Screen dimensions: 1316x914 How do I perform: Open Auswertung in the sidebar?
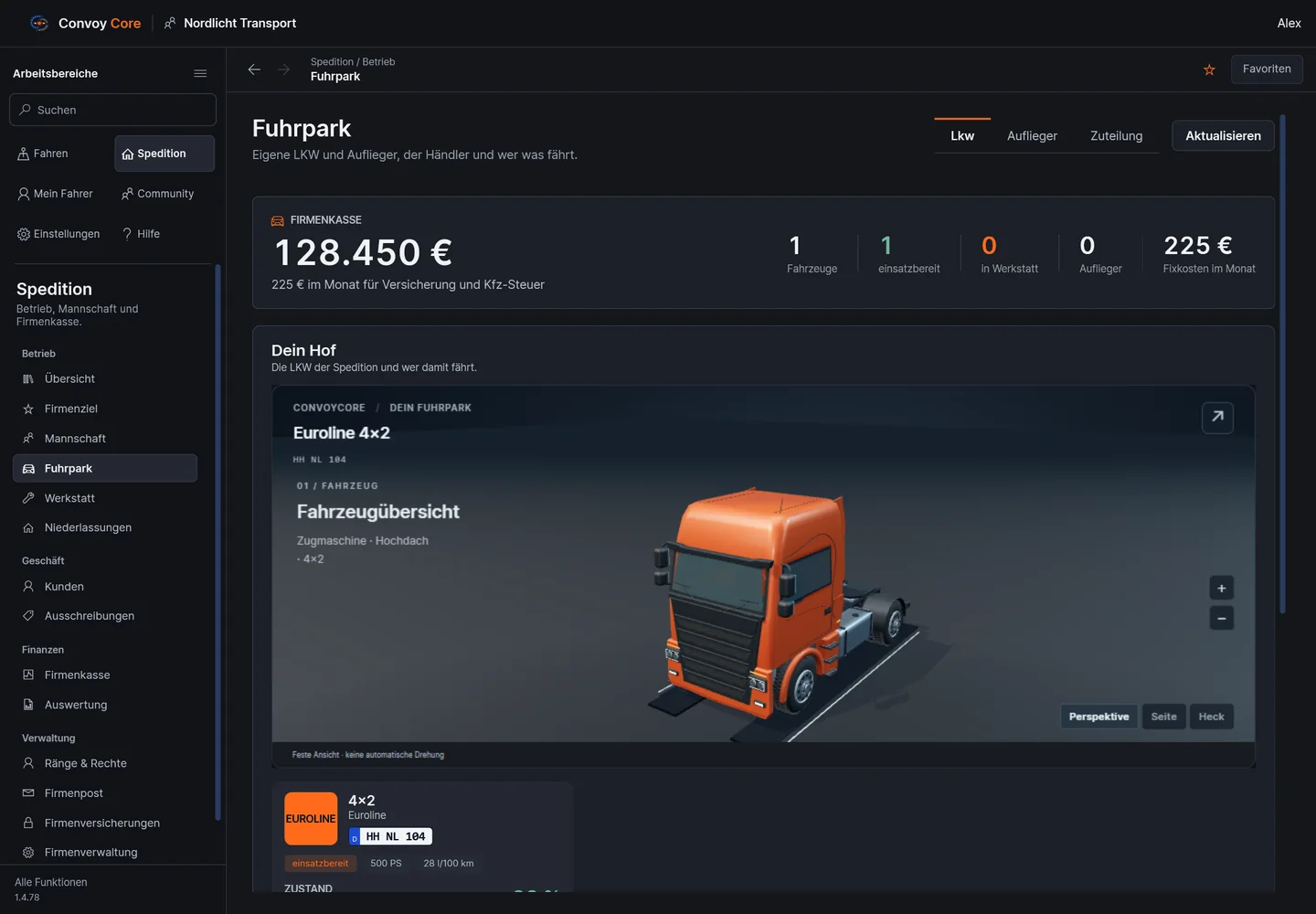tap(105, 705)
